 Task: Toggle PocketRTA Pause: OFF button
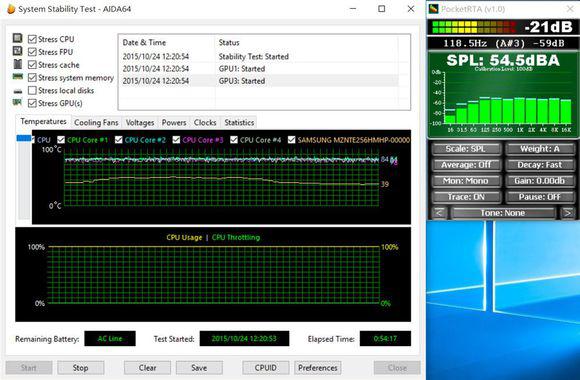[x=540, y=196]
